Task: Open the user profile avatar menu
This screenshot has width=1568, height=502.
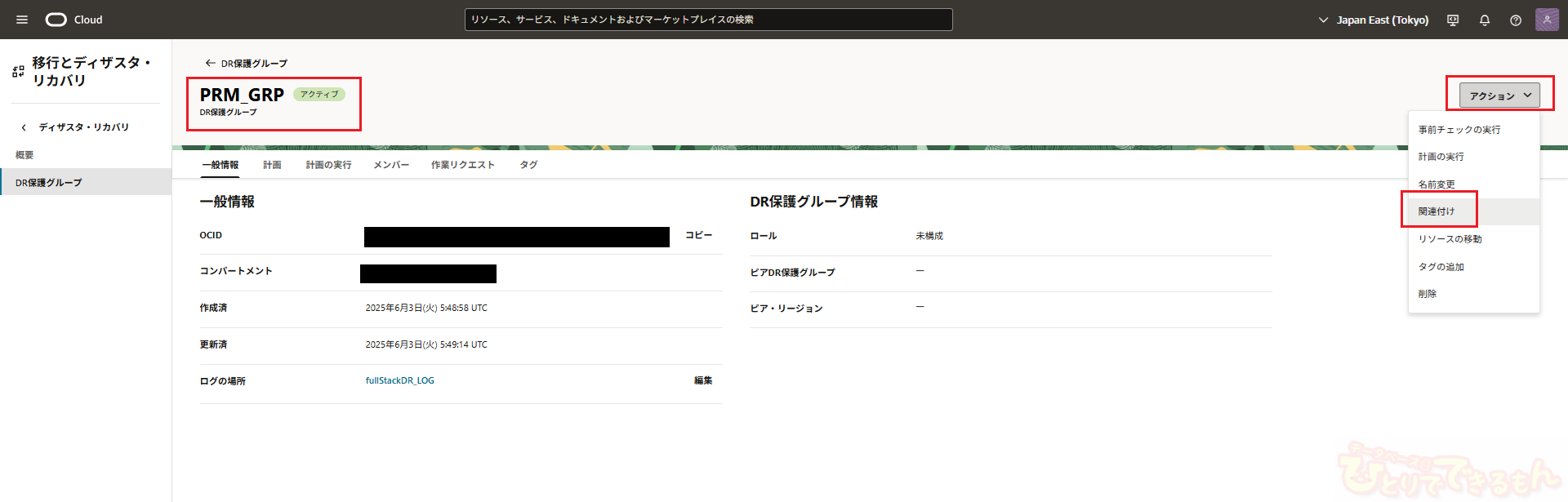Action: pos(1547,20)
